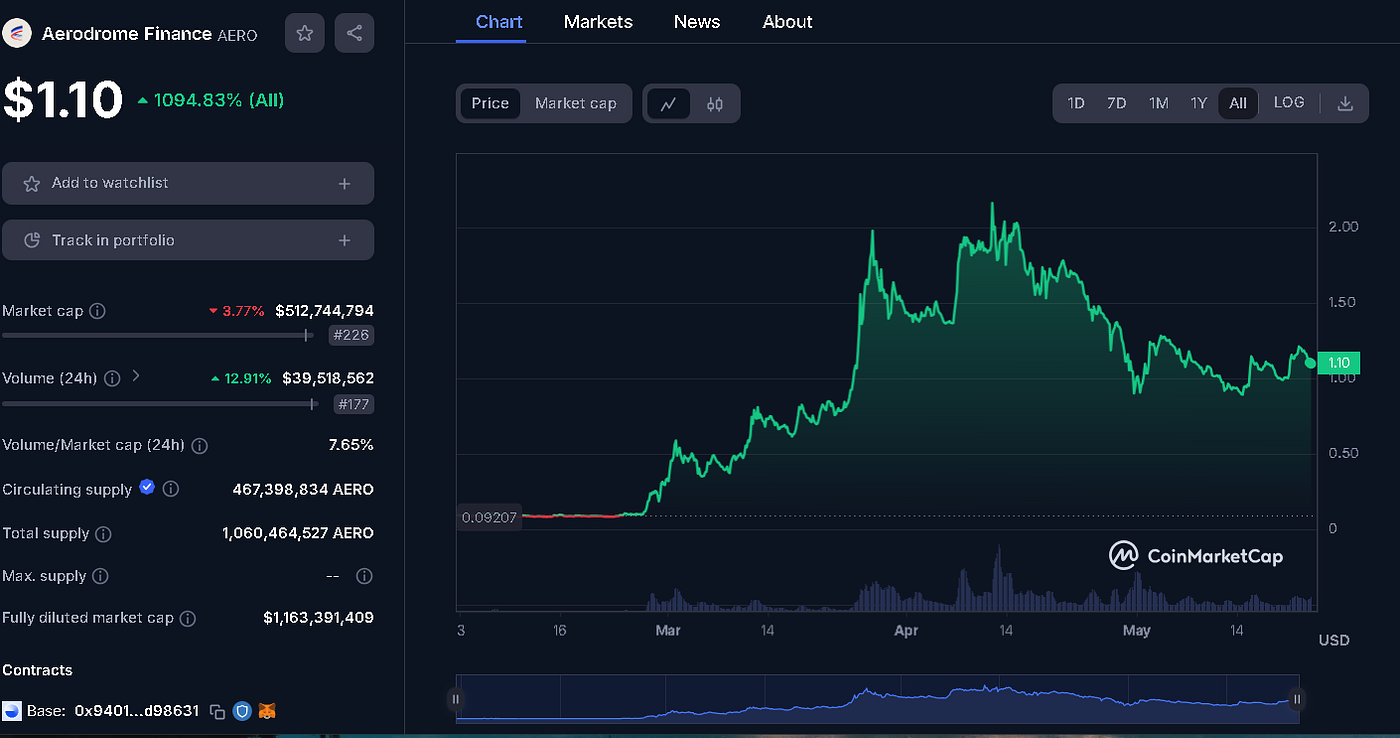Open Total supply info icon
The image size is (1400, 738).
[x=104, y=534]
